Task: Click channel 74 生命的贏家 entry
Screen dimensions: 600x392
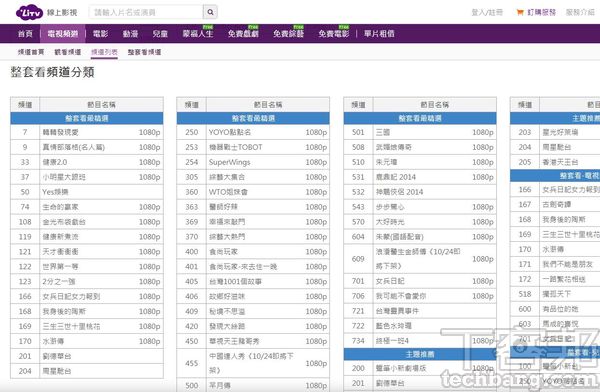Action: (87, 207)
